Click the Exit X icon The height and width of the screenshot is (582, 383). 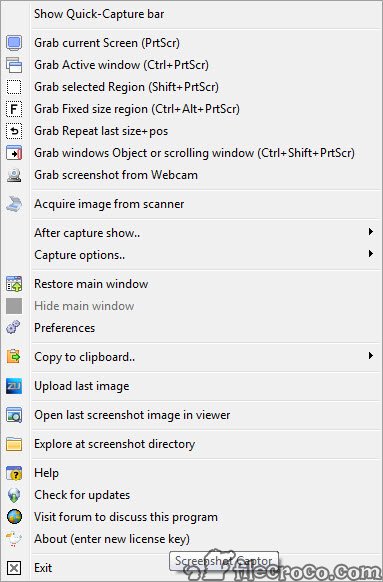14,568
